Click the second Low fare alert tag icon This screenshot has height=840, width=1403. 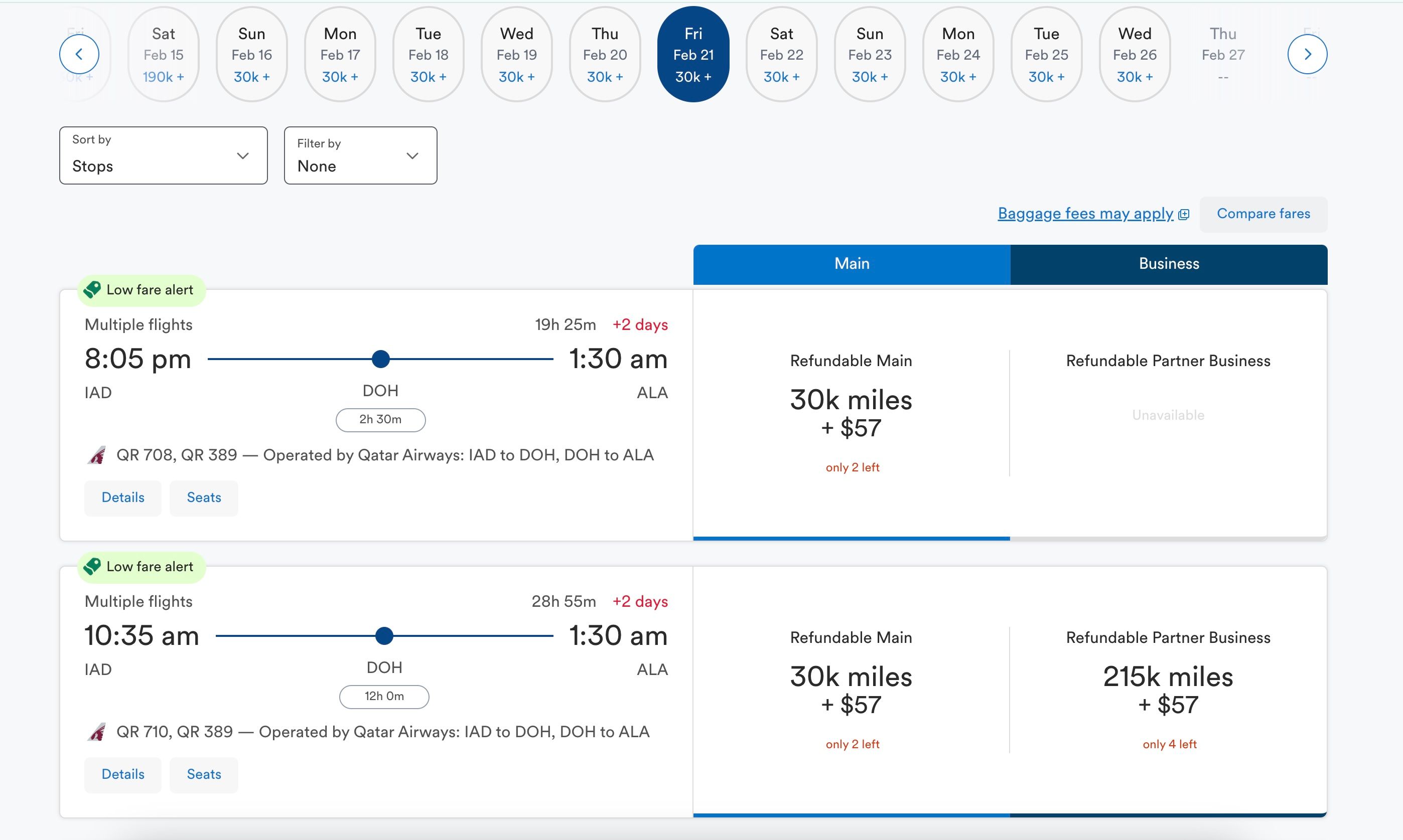pyautogui.click(x=92, y=567)
